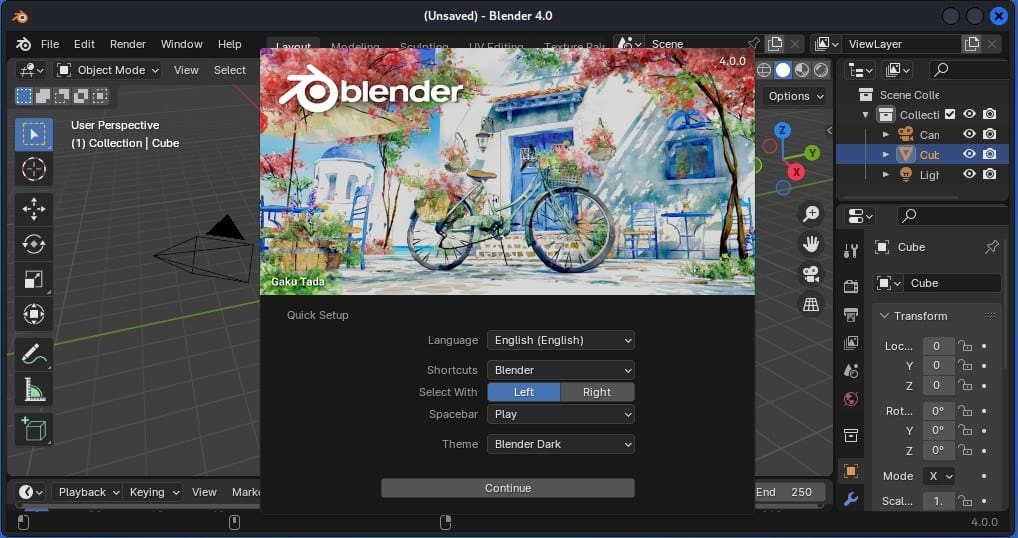The height and width of the screenshot is (538, 1018).
Task: Select the Select Box tool
Action: [34, 134]
